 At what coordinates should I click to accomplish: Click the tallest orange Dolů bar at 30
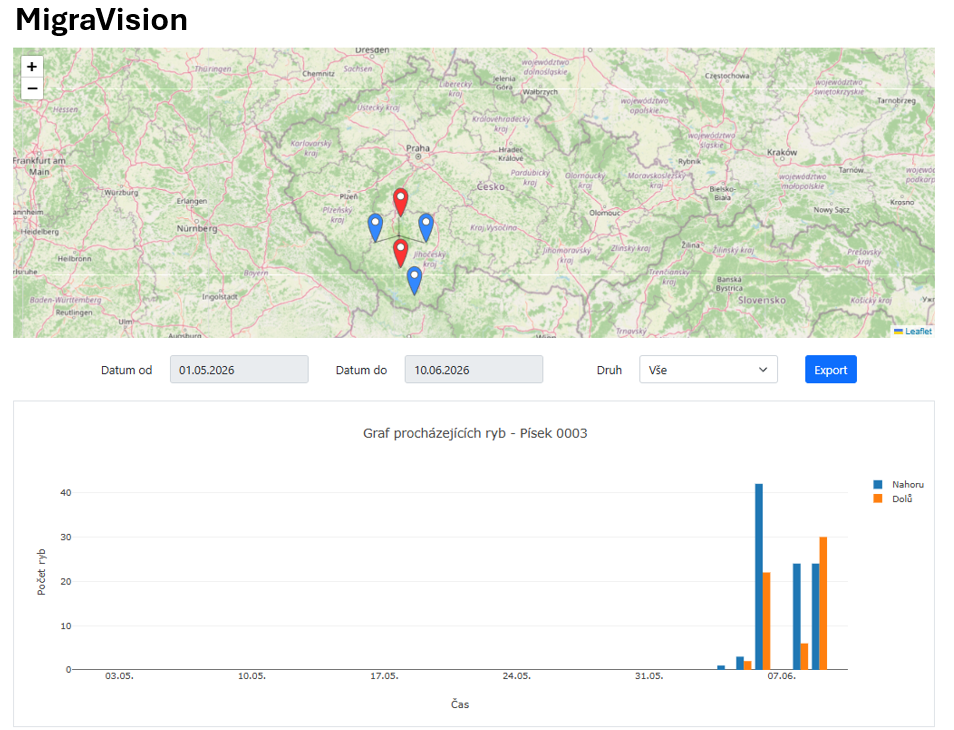823,603
